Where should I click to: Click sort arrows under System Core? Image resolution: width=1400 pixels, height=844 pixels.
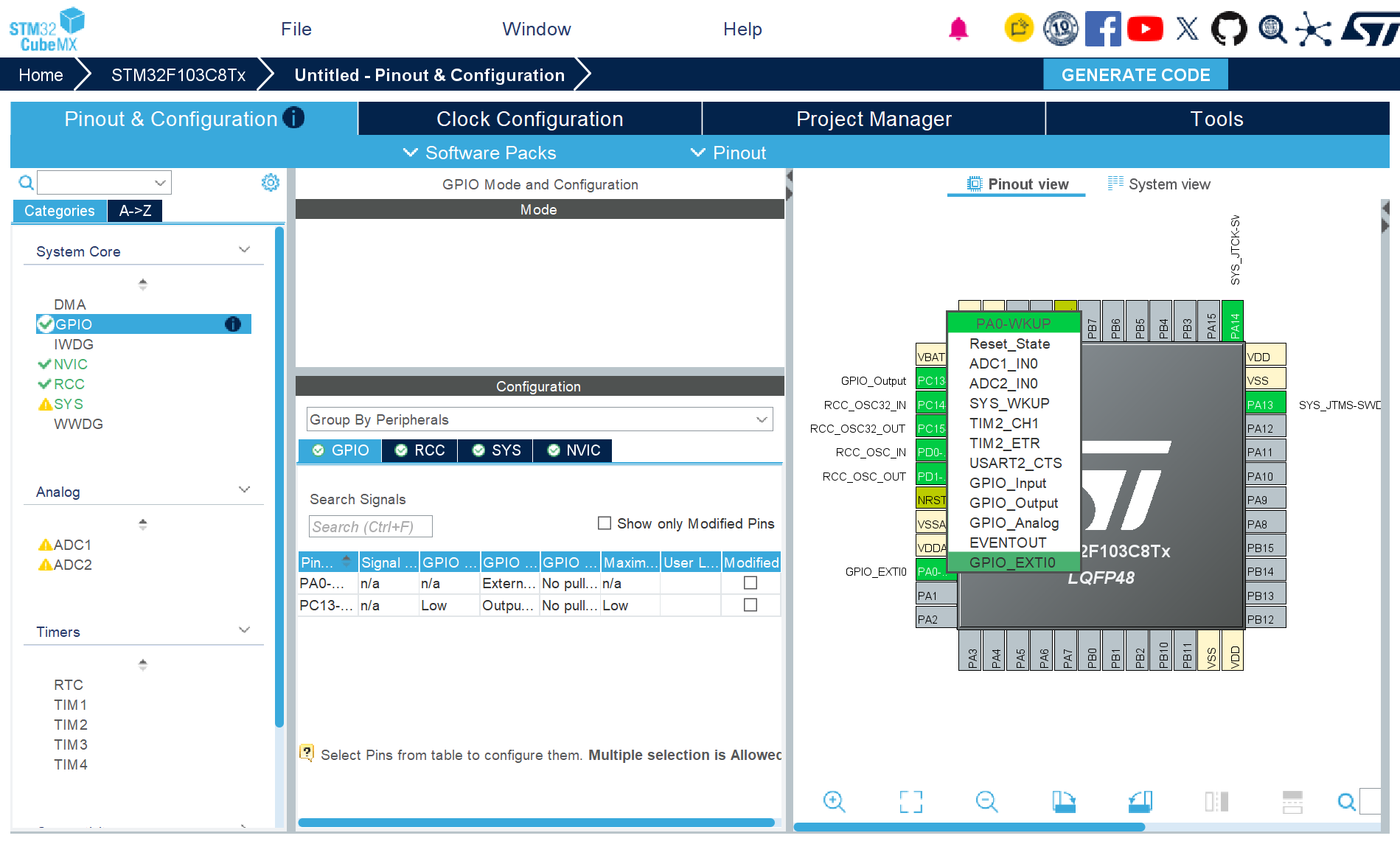pos(143,284)
